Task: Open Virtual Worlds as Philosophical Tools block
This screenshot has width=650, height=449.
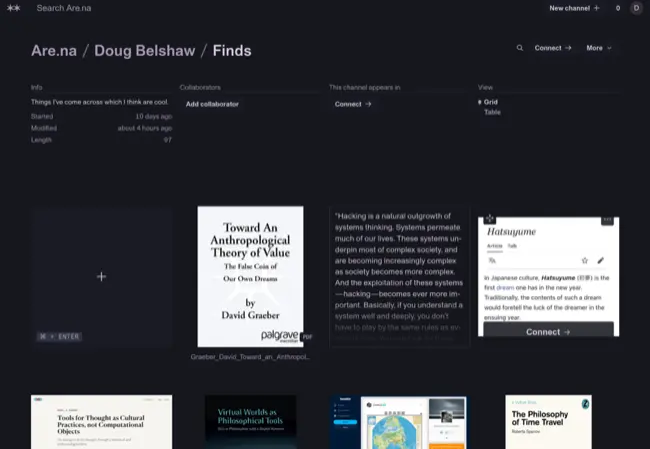Action: (250, 422)
